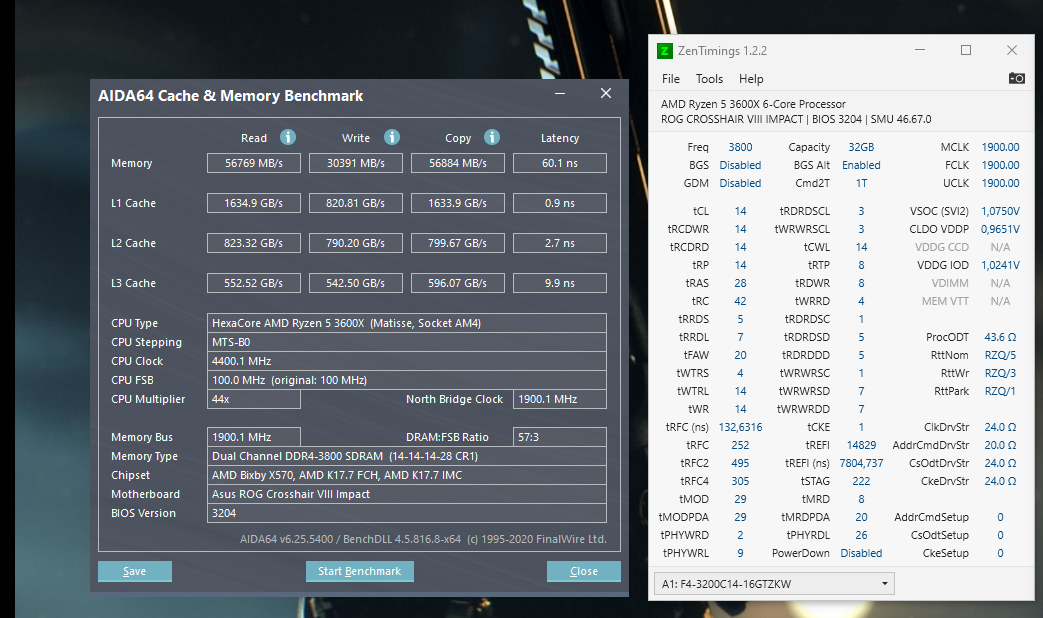Image resolution: width=1043 pixels, height=618 pixels.
Task: Click CLDO VDDP value 0,9651V
Action: point(1000,229)
